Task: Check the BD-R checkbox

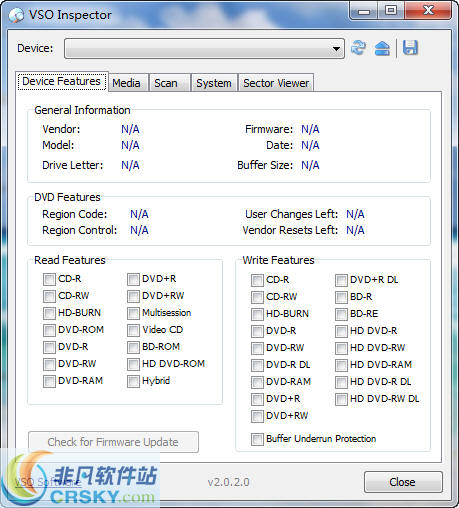Action: (x=341, y=297)
